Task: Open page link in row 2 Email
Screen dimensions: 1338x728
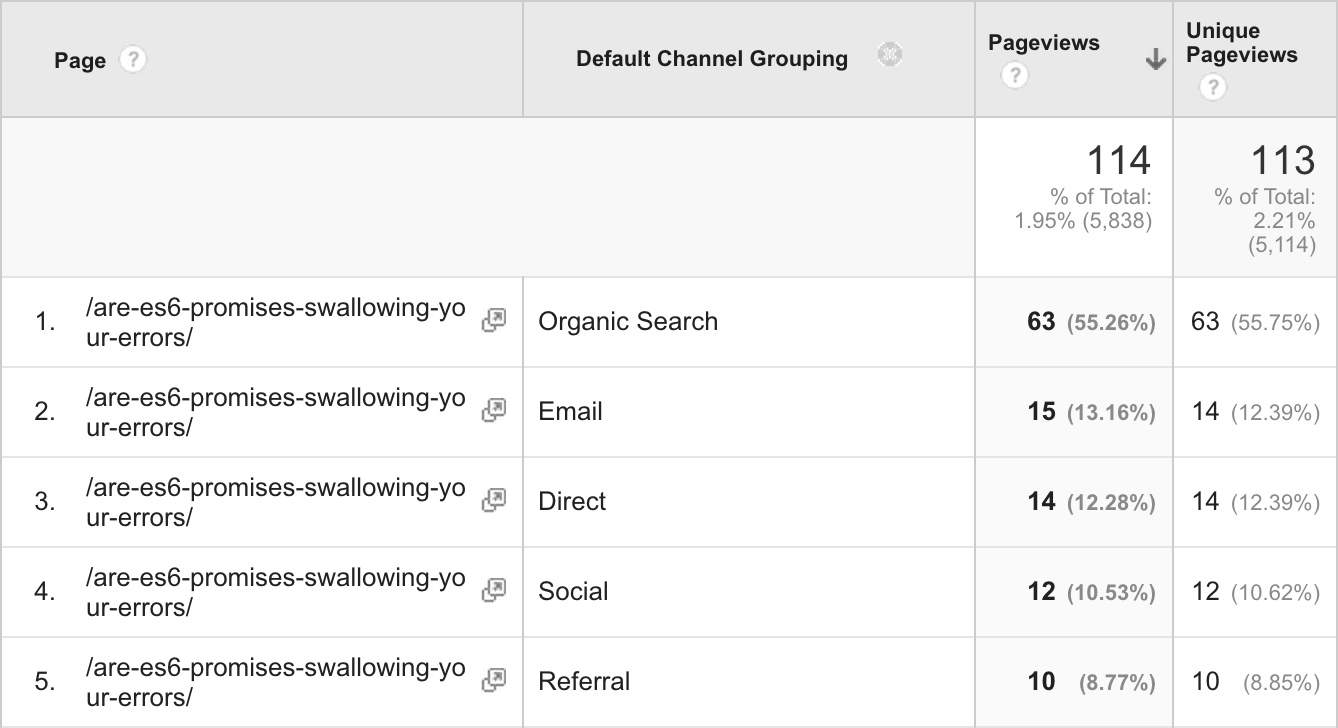Action: pyautogui.click(x=276, y=412)
